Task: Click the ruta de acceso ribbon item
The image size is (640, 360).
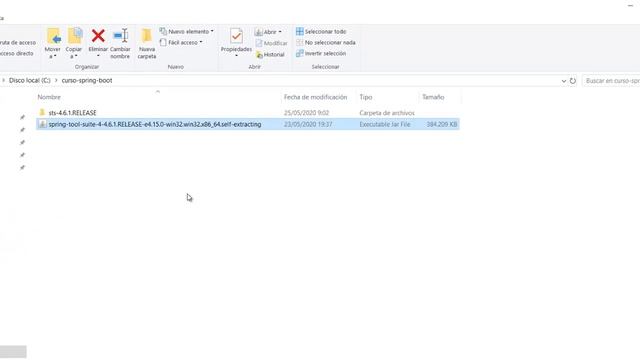Action: point(17,42)
